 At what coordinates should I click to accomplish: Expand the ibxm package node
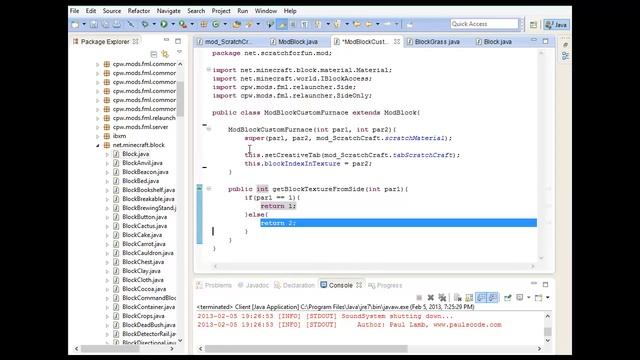pos(98,136)
